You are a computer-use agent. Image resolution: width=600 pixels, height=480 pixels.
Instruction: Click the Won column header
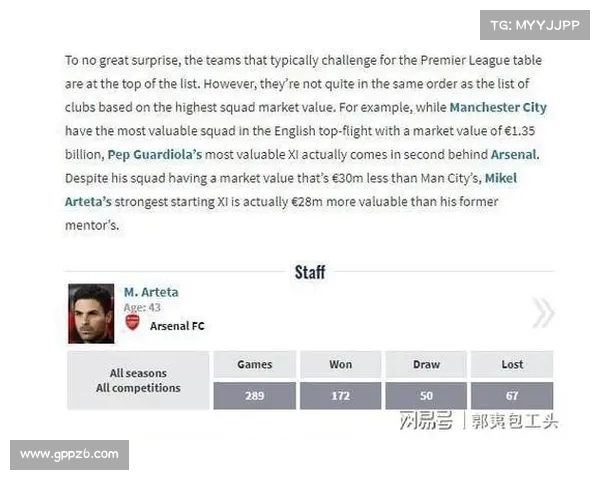click(341, 364)
